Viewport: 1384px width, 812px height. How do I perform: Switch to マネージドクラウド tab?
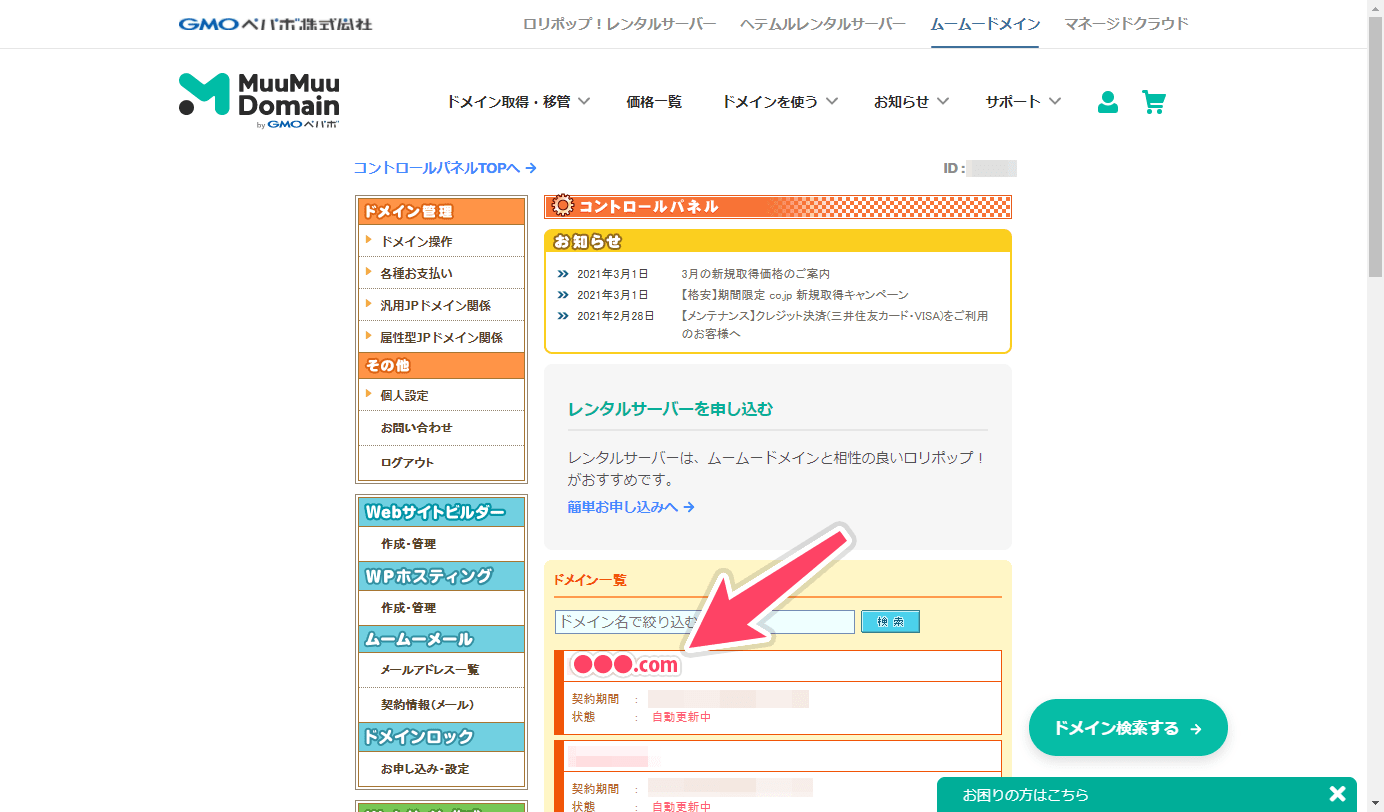(1127, 24)
